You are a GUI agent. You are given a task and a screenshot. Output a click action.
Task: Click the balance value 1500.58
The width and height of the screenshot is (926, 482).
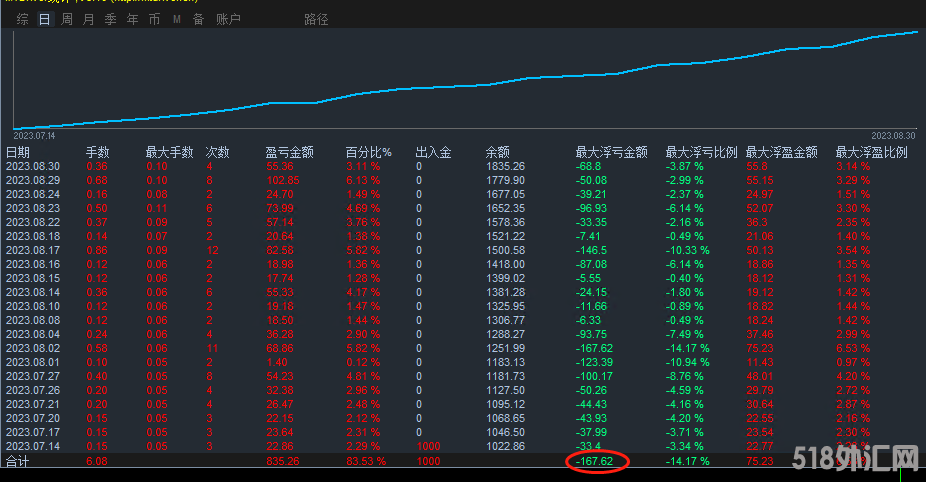(x=506, y=250)
